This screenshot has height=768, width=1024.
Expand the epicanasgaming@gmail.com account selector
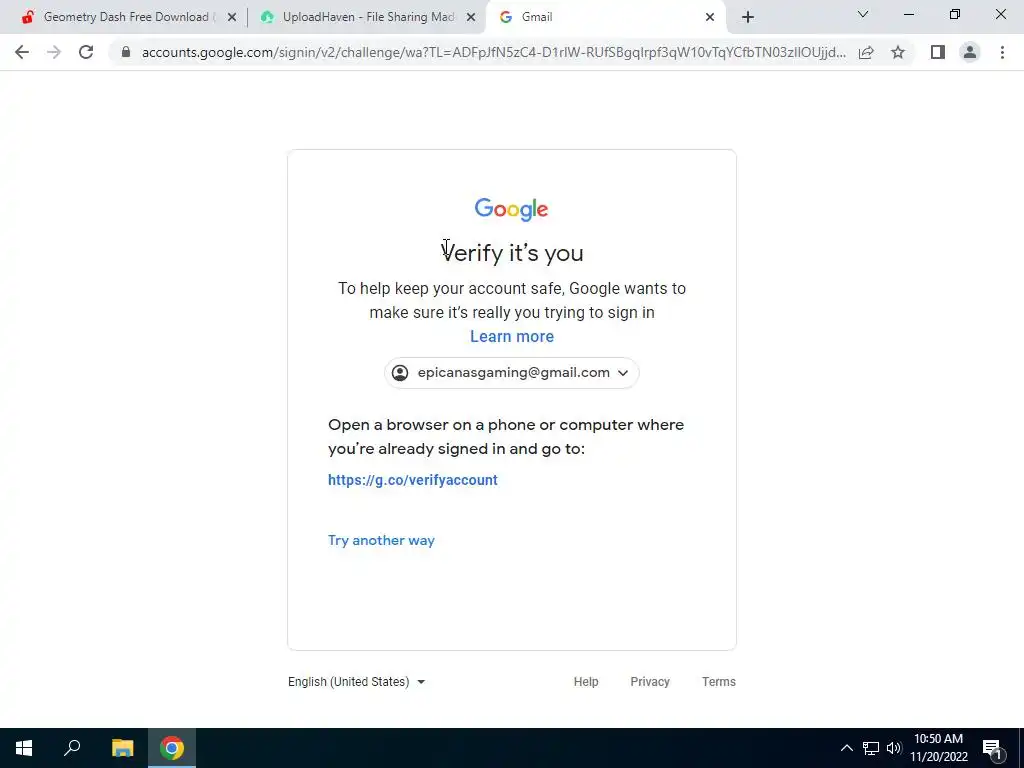tap(511, 373)
